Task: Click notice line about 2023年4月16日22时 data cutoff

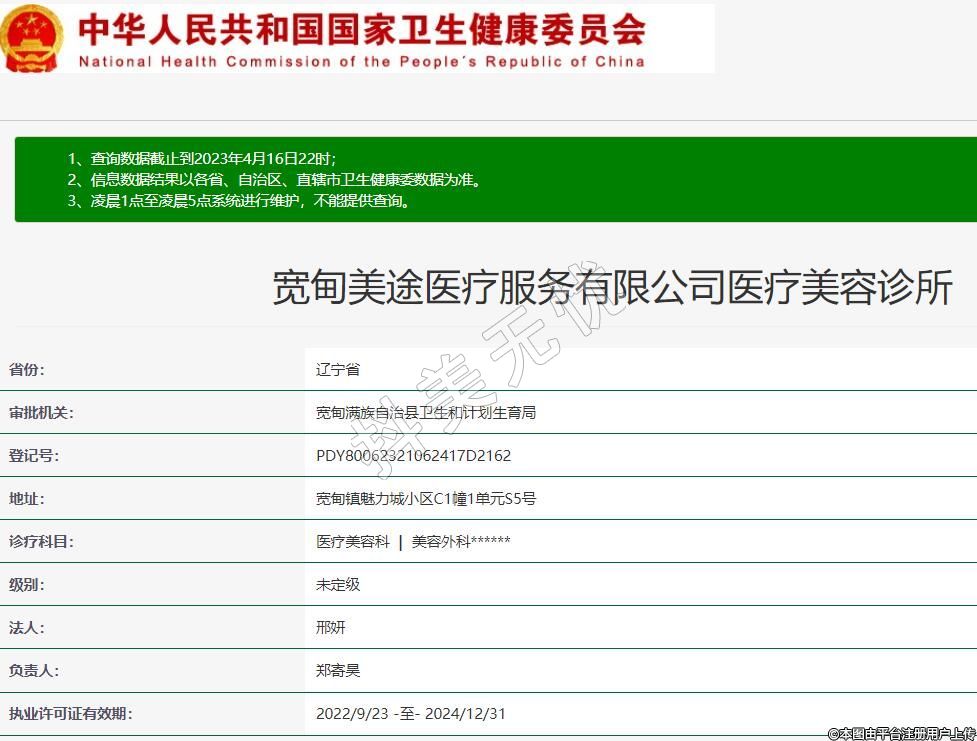Action: [202, 158]
